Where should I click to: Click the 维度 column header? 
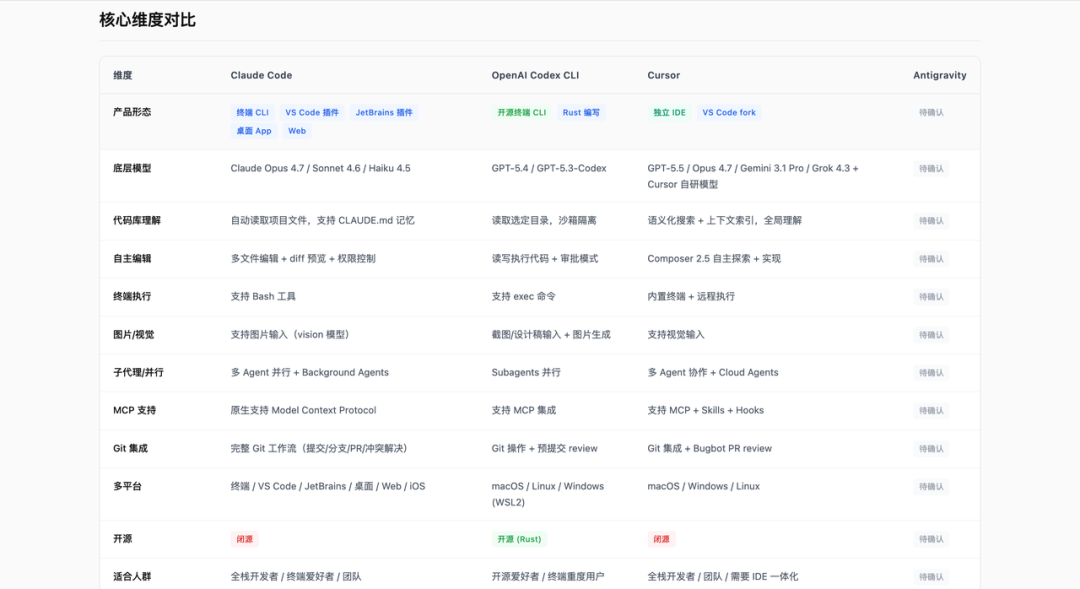123,75
